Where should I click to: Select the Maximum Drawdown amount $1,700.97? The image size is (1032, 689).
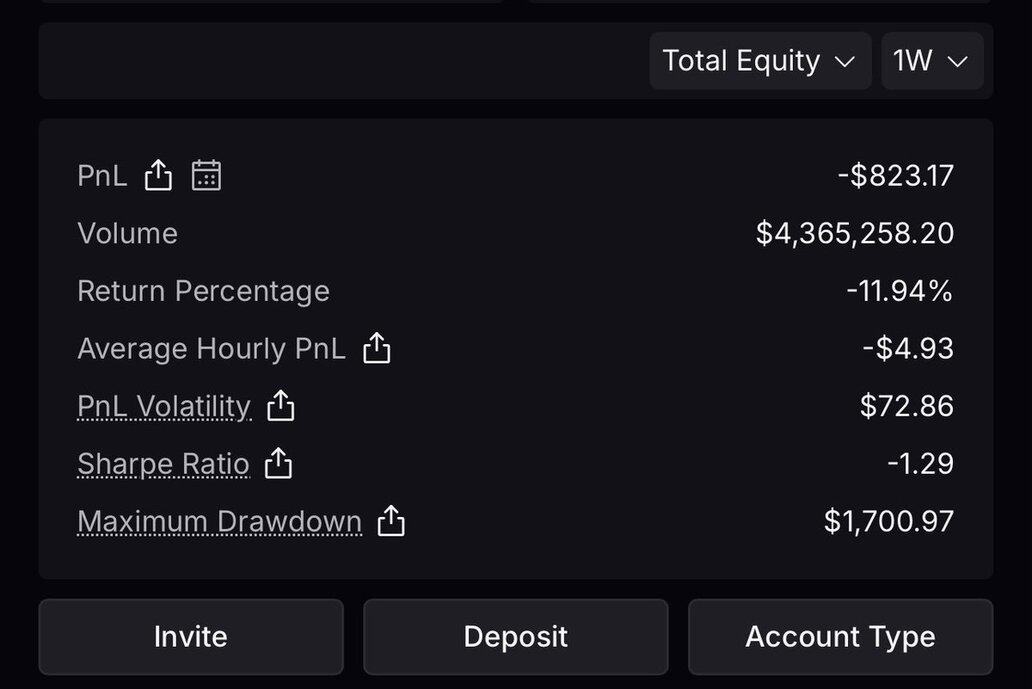click(889, 522)
